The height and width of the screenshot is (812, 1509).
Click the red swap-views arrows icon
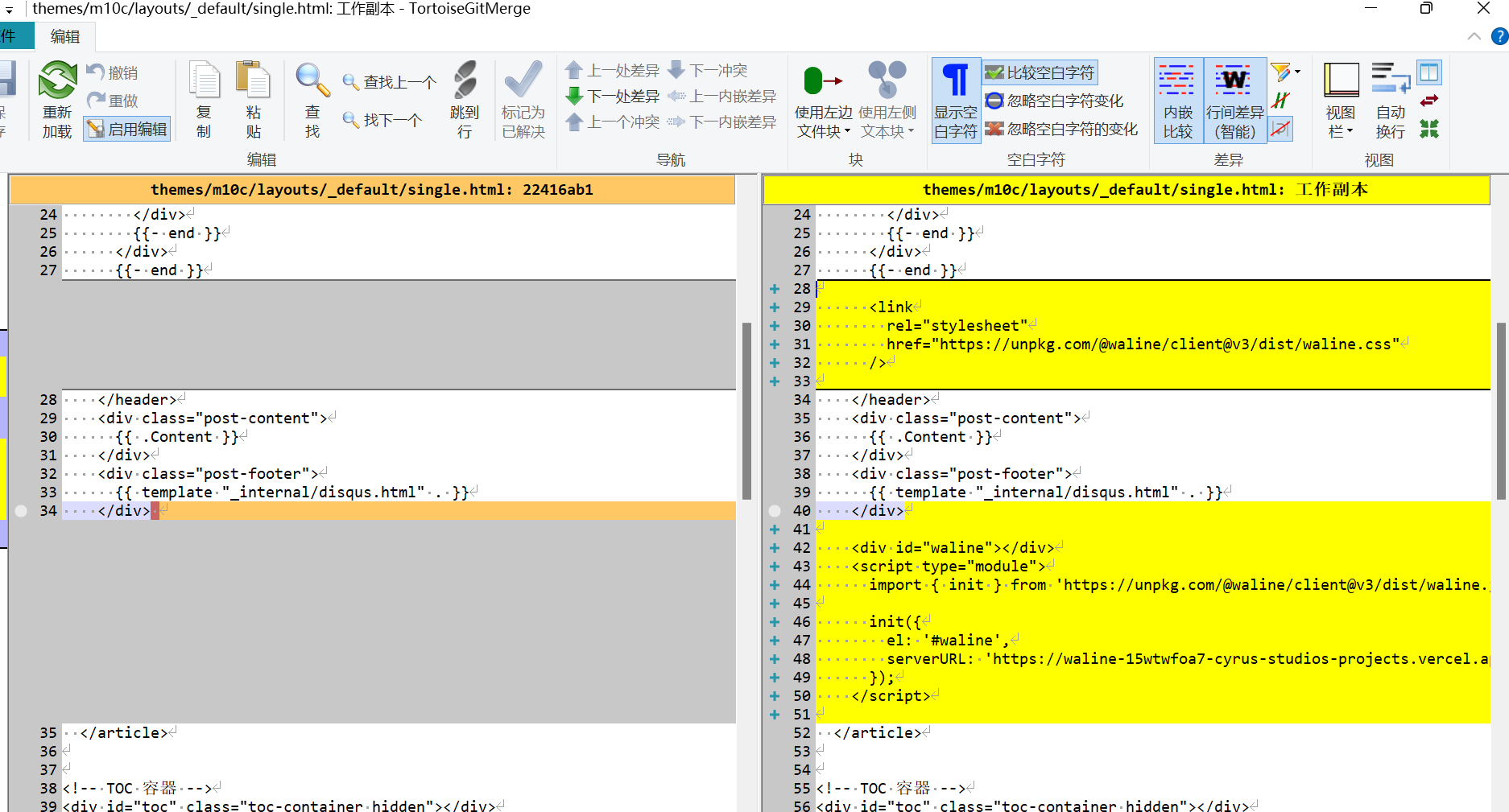point(1429,101)
